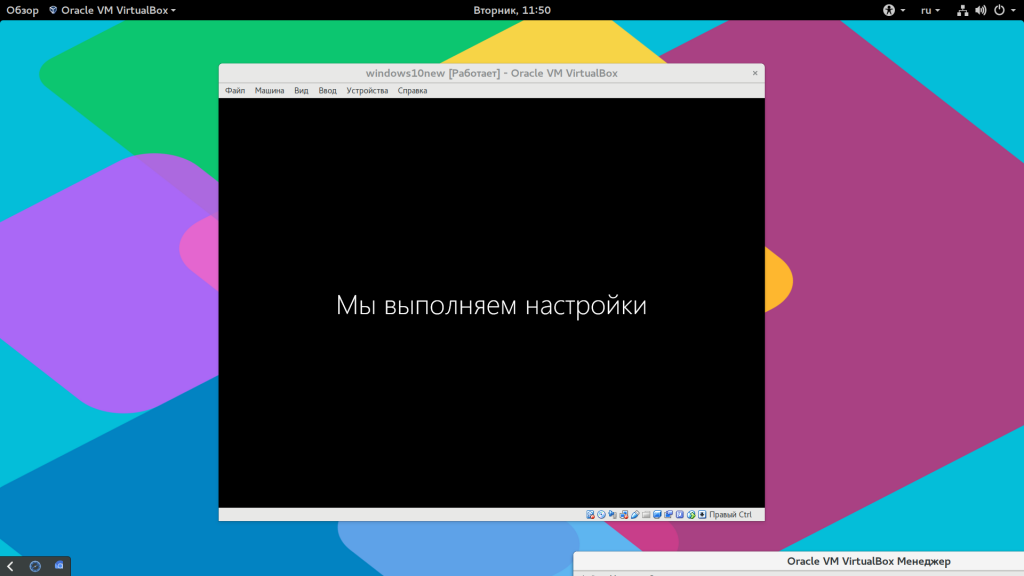Open the Устройства menu

click(367, 91)
